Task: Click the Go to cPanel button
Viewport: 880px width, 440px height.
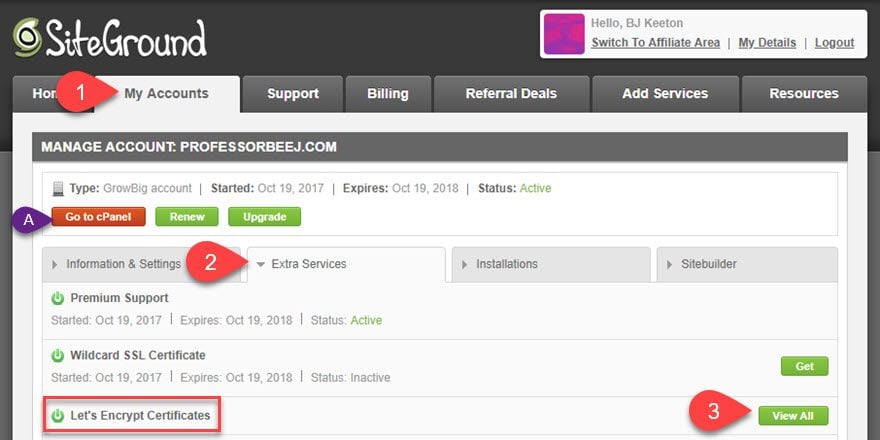Action: tap(98, 217)
